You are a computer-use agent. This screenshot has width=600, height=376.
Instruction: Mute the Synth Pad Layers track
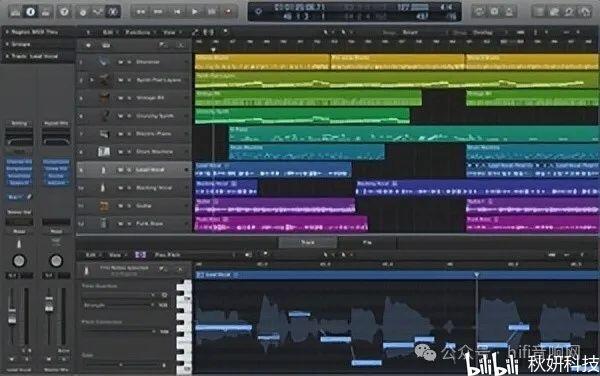tap(121, 80)
